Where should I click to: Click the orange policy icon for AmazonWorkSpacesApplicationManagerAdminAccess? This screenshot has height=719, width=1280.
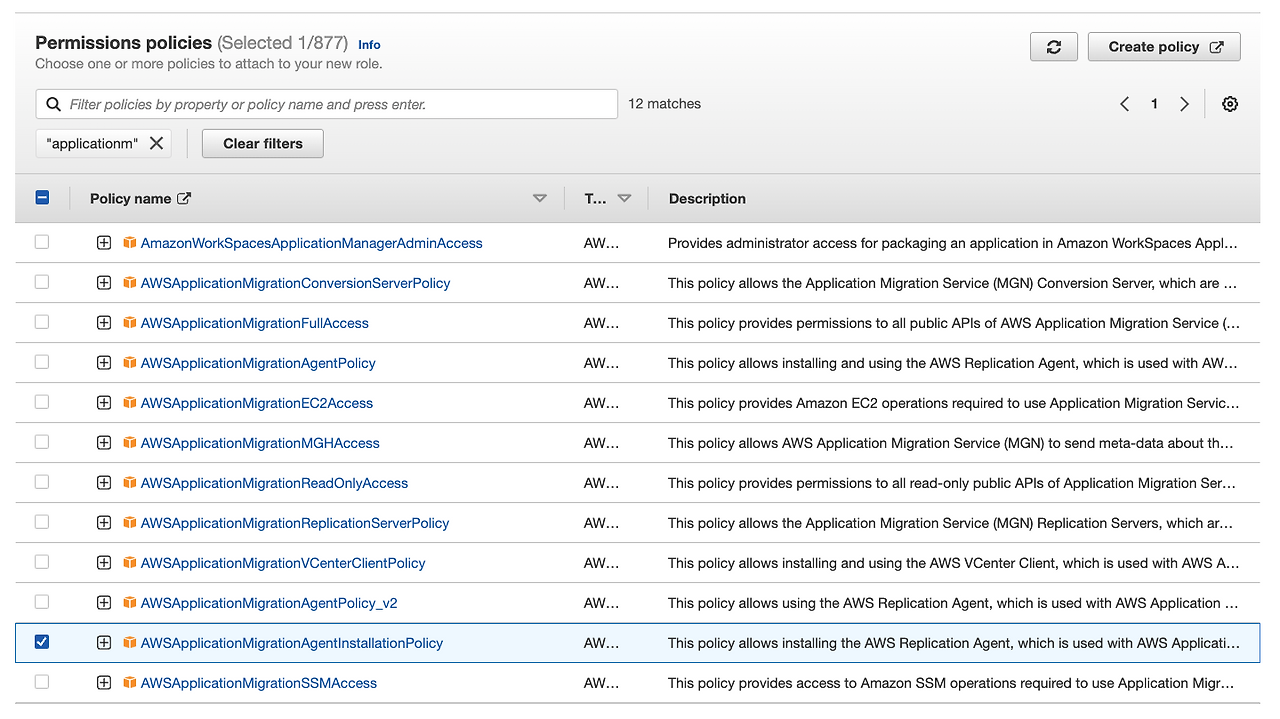[x=129, y=243]
